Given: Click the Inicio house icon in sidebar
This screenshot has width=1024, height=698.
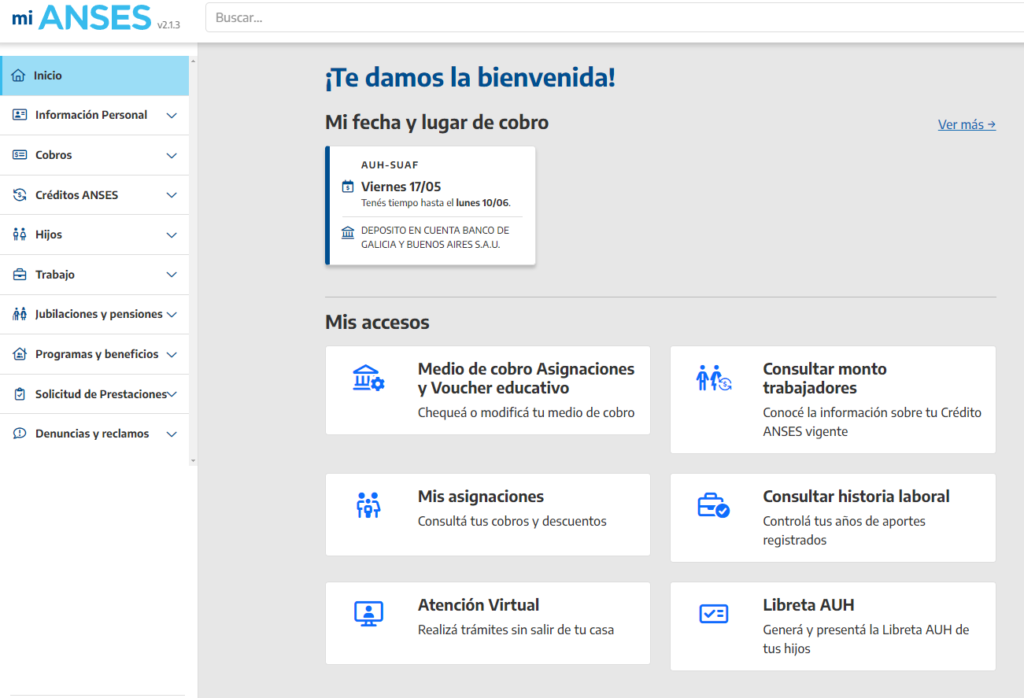Looking at the screenshot, I should (18, 75).
